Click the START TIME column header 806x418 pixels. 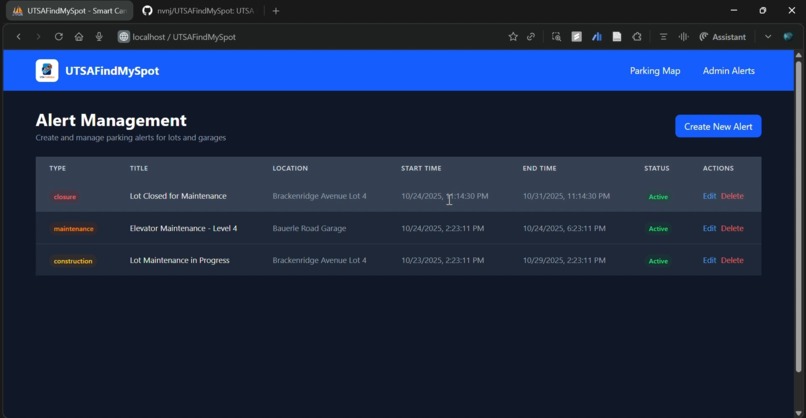click(x=421, y=168)
